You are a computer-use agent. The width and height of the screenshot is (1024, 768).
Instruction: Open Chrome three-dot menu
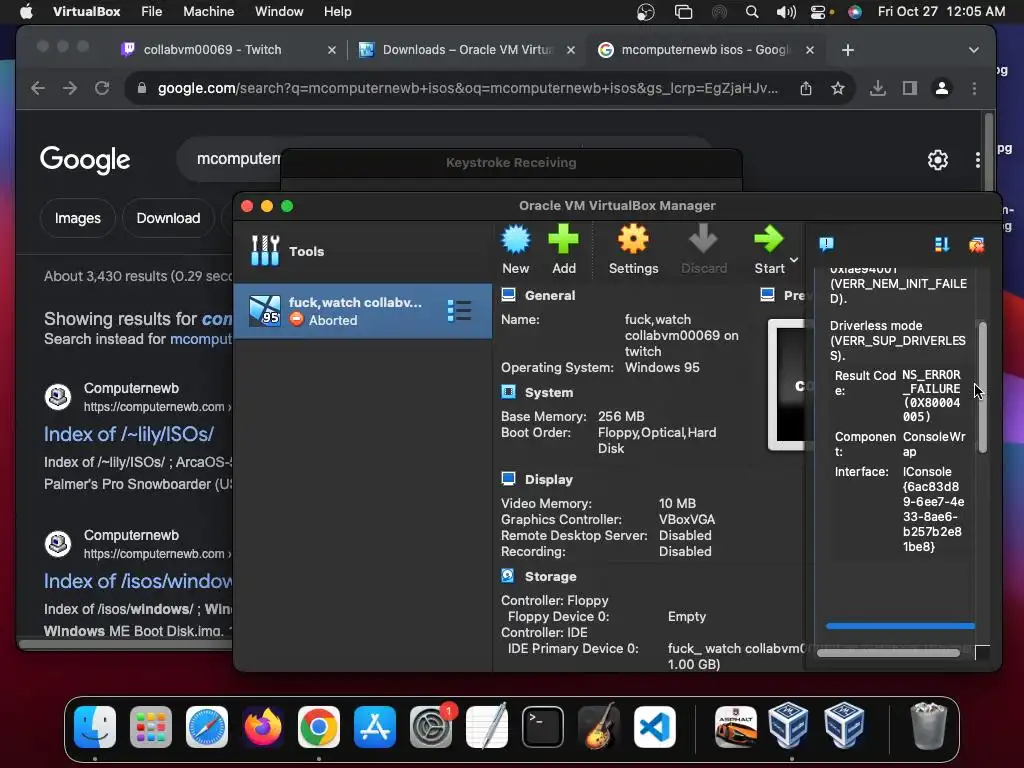point(974,88)
